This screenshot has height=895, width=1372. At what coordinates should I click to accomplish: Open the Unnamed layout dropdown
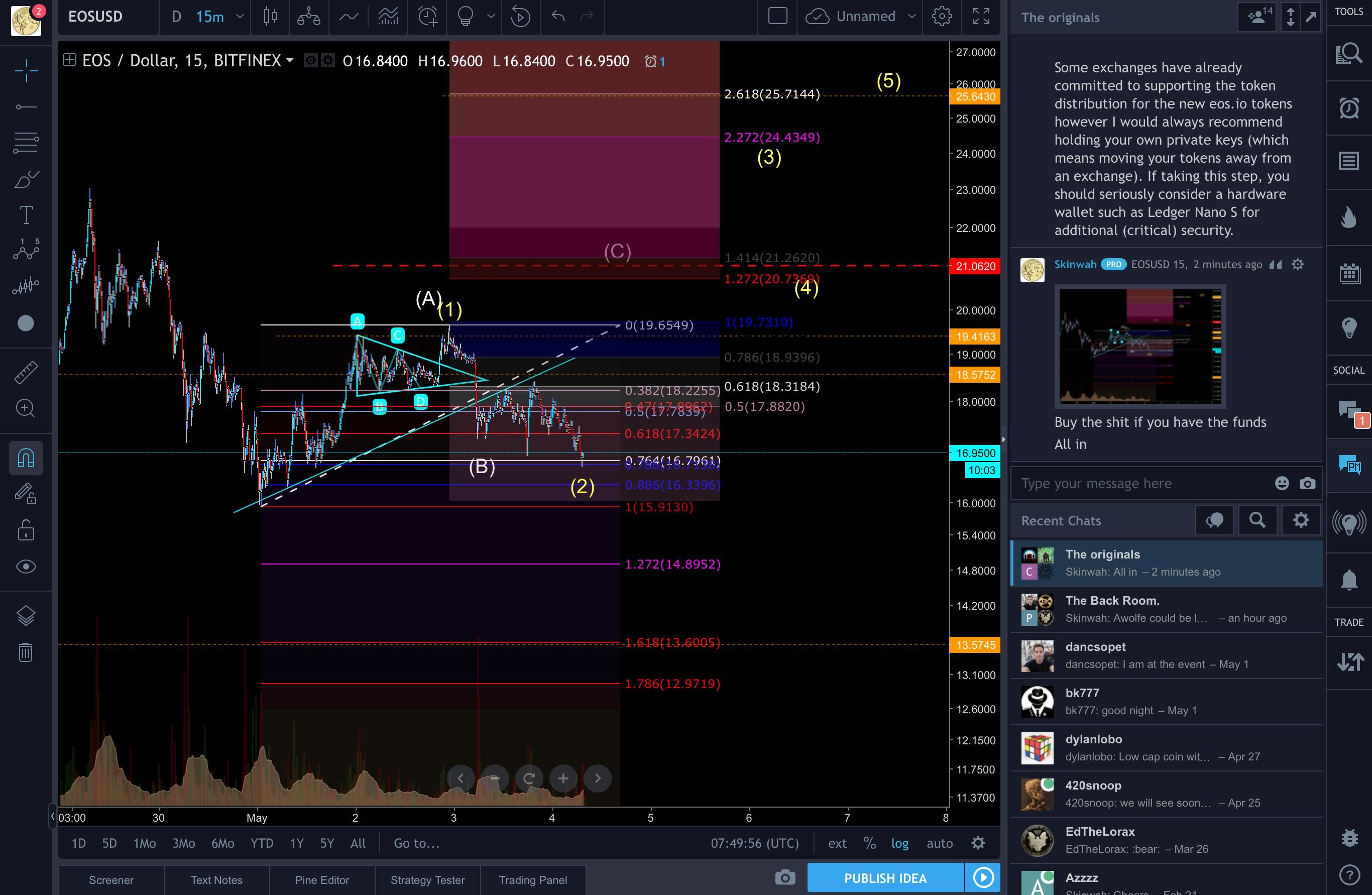tap(860, 16)
